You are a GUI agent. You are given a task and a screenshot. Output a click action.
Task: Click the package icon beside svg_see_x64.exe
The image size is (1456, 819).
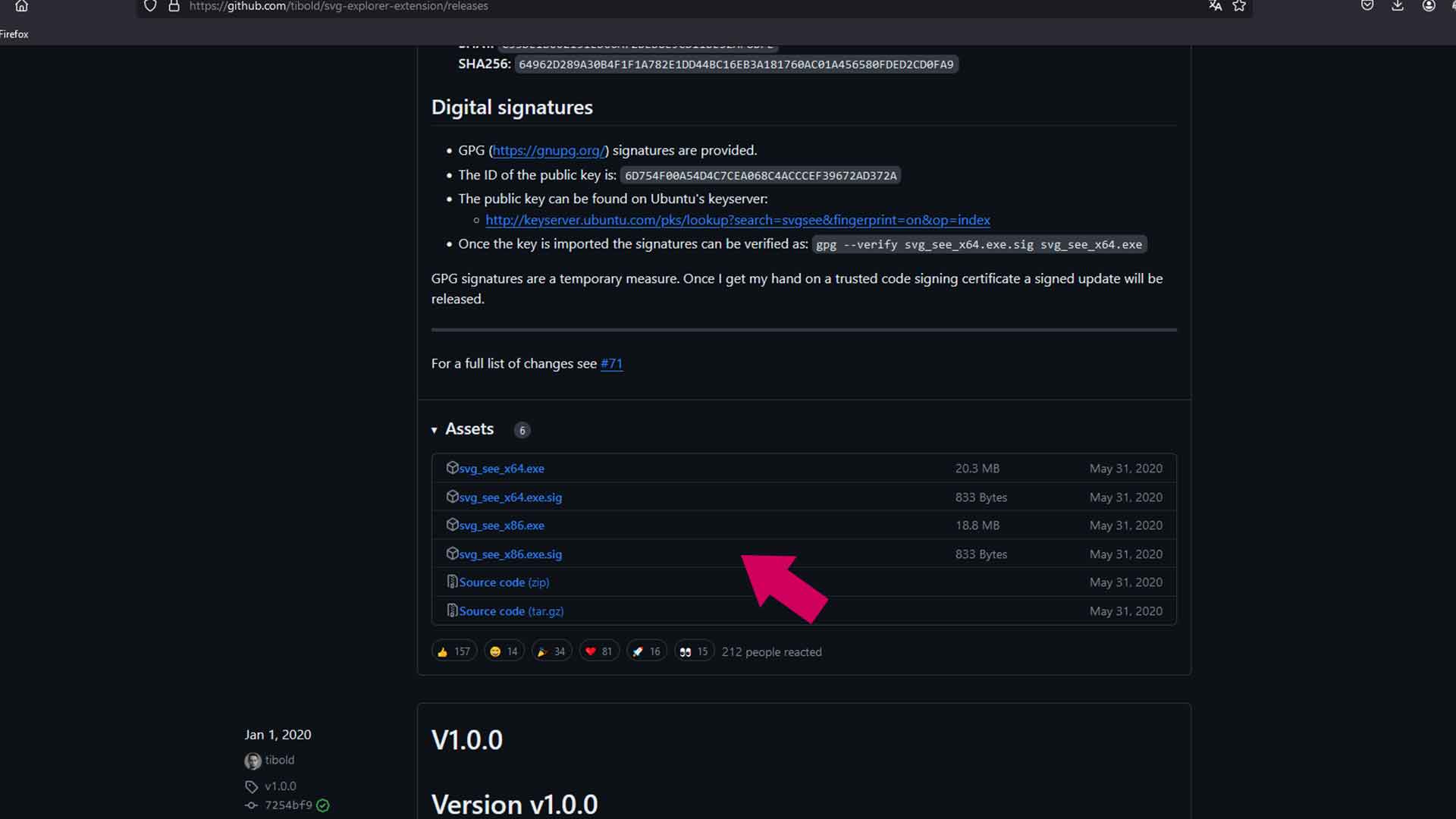coord(452,468)
